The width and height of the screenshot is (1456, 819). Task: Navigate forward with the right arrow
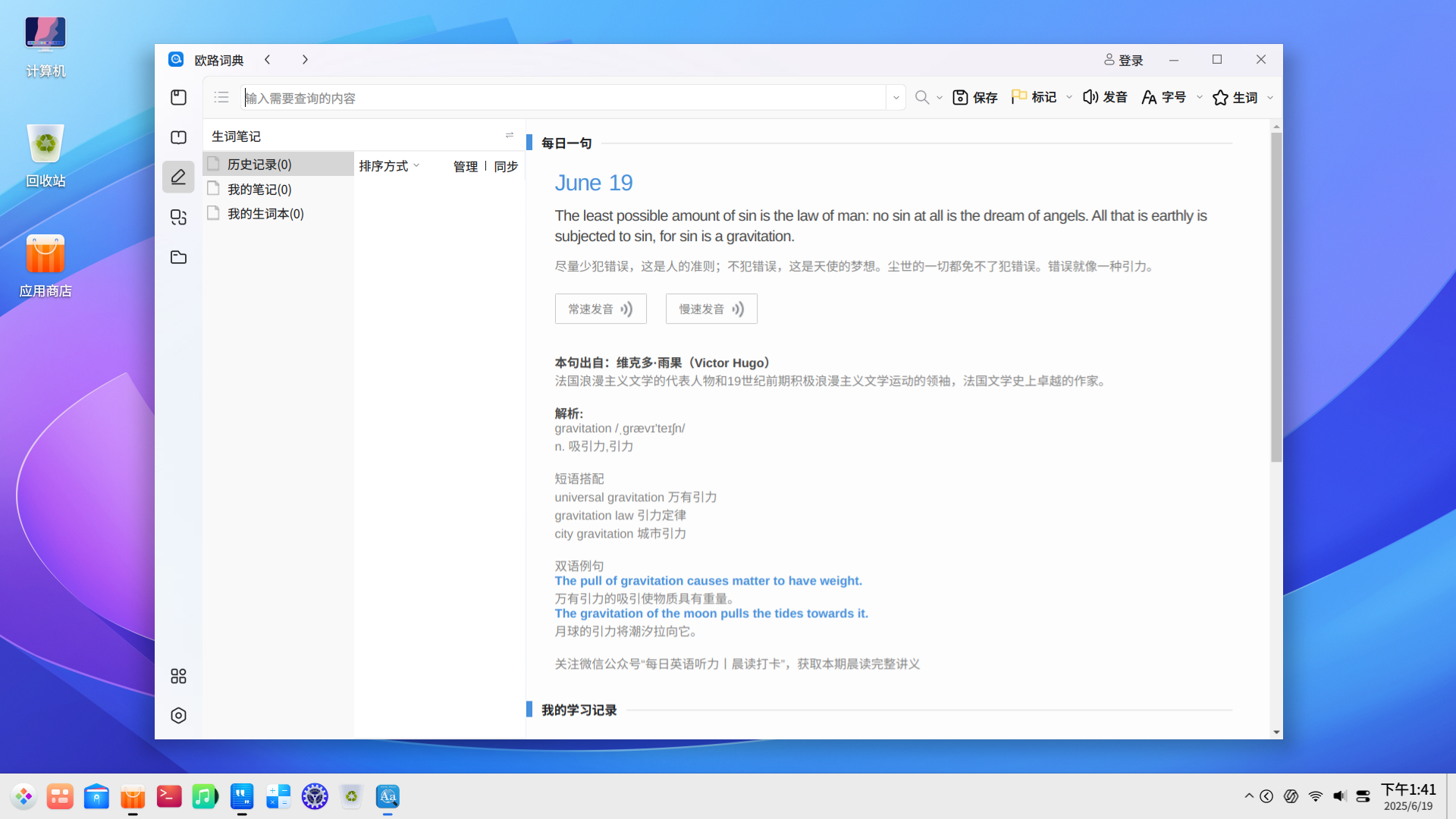click(x=305, y=59)
